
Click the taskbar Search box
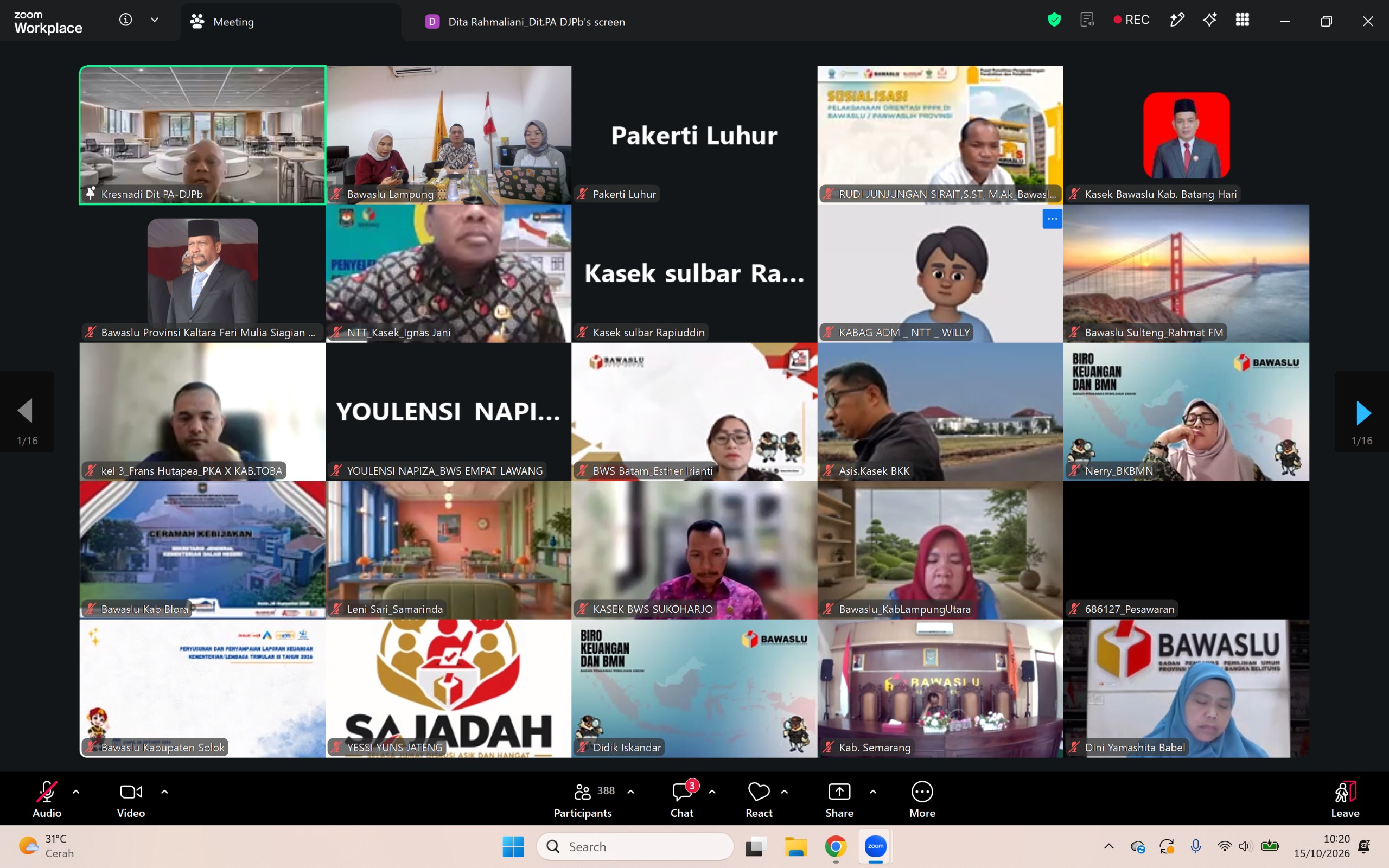pyautogui.click(x=635, y=846)
